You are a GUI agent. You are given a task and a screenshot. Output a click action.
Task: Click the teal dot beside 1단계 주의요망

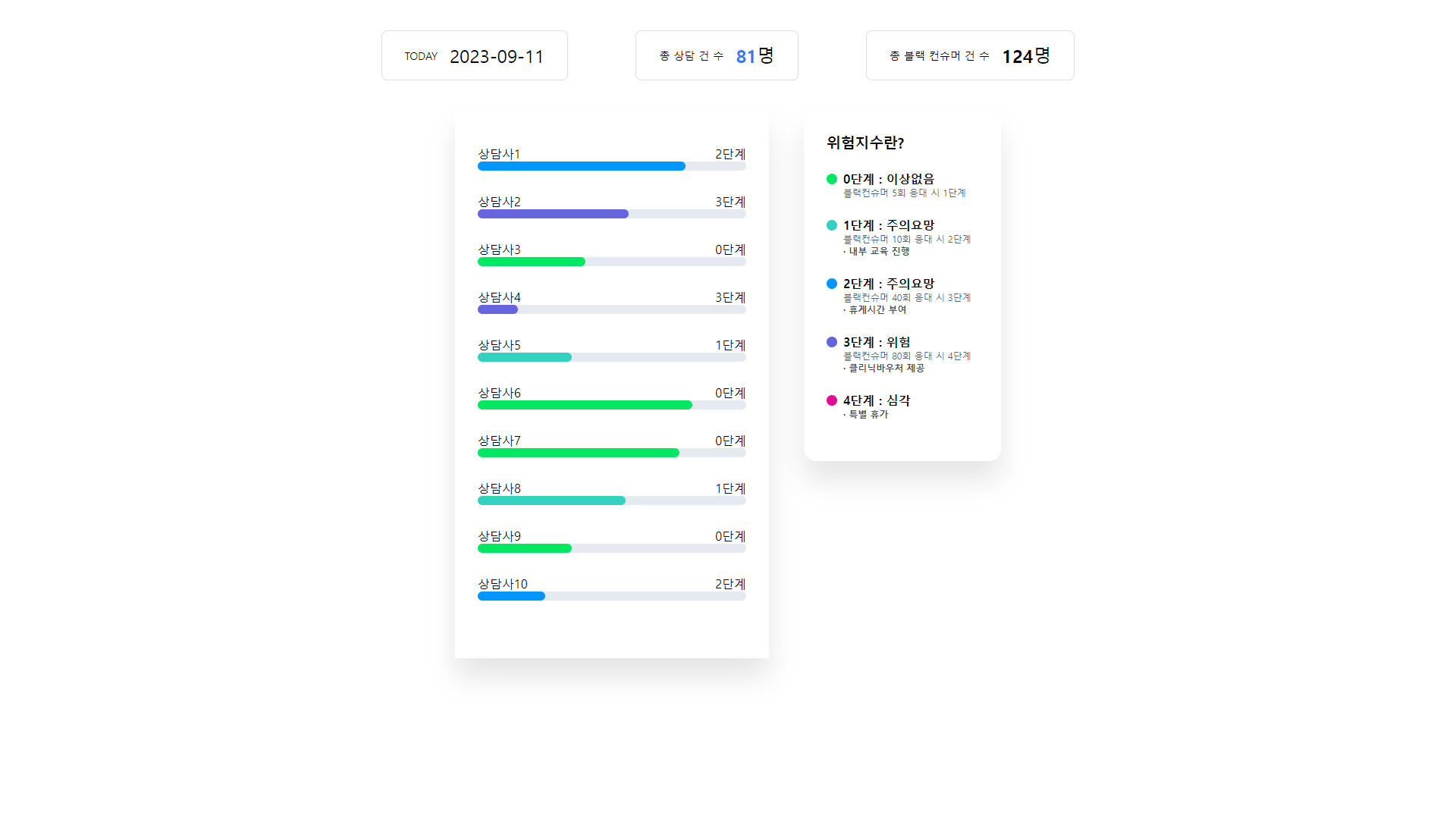[832, 225]
